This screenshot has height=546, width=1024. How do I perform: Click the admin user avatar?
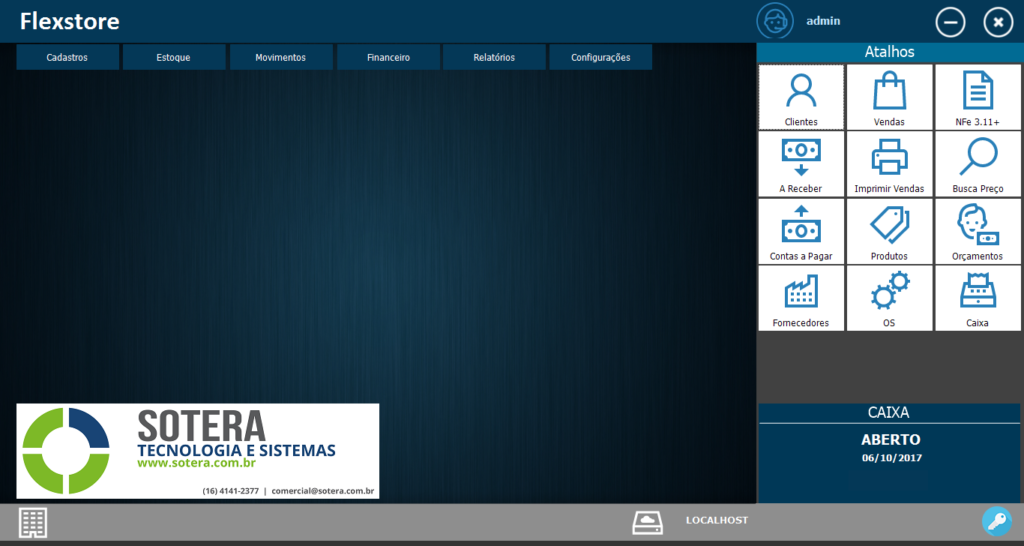(x=773, y=21)
